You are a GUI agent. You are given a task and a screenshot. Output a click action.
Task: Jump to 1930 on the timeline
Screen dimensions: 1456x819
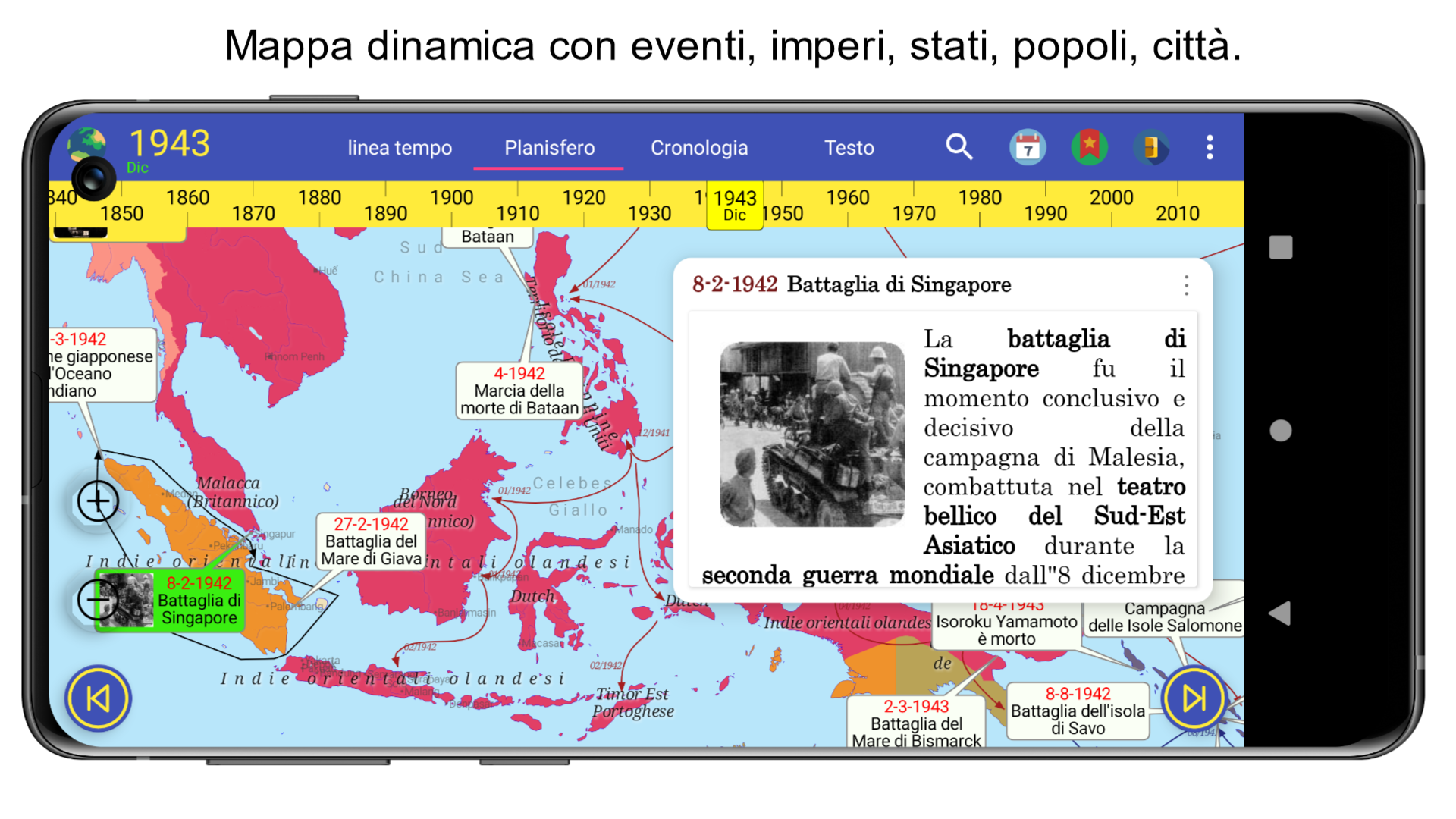click(649, 214)
